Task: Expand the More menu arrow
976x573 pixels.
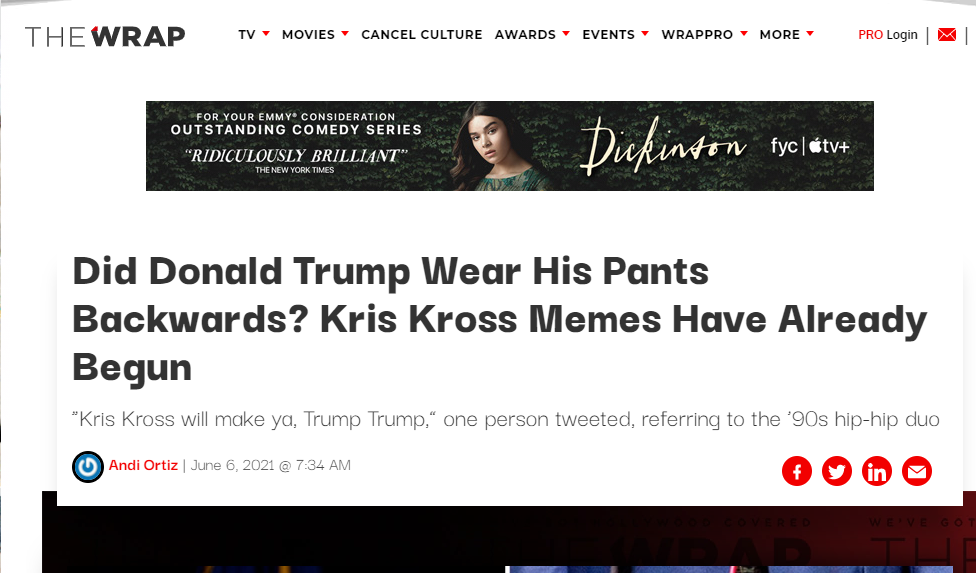Action: click(810, 34)
